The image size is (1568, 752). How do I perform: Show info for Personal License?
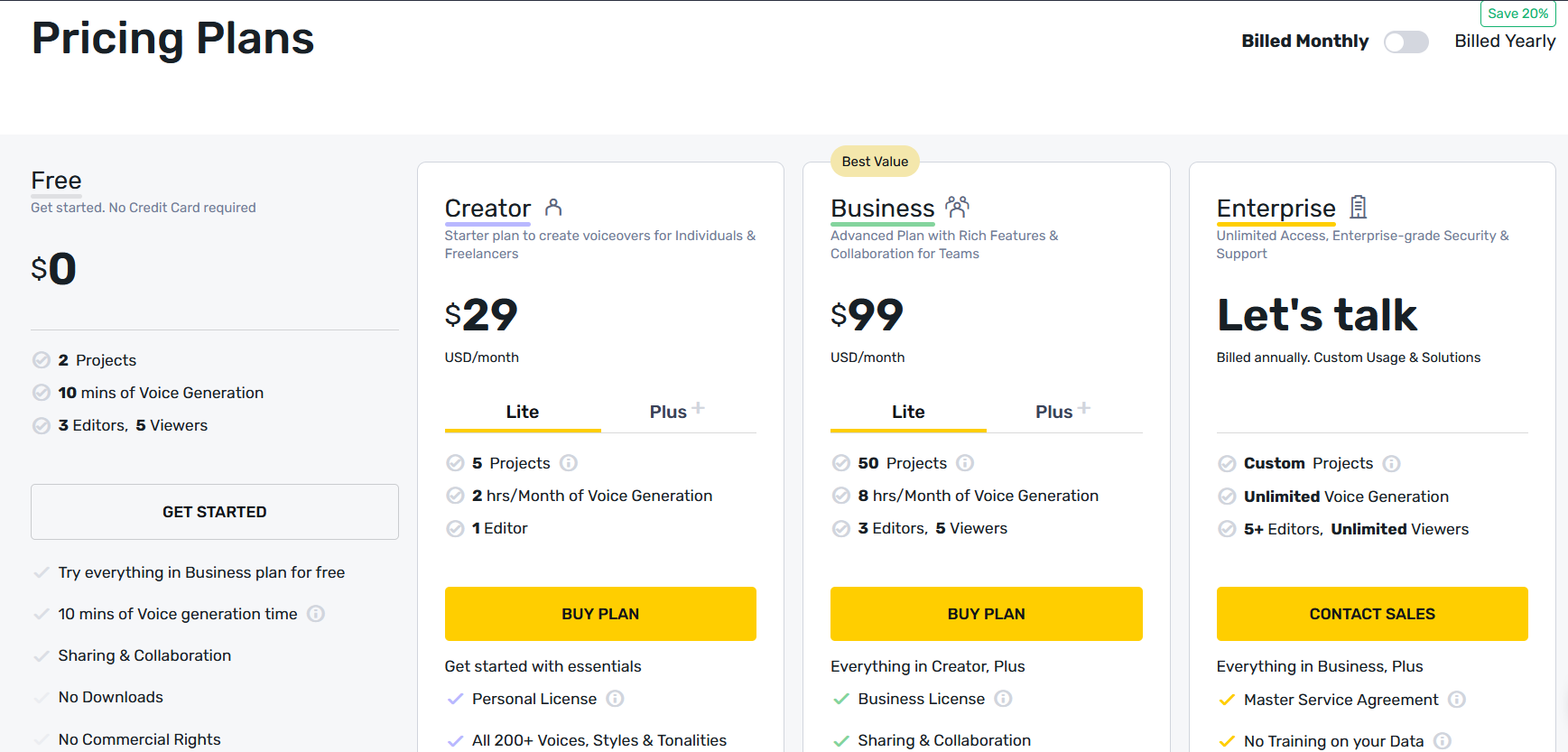click(615, 699)
